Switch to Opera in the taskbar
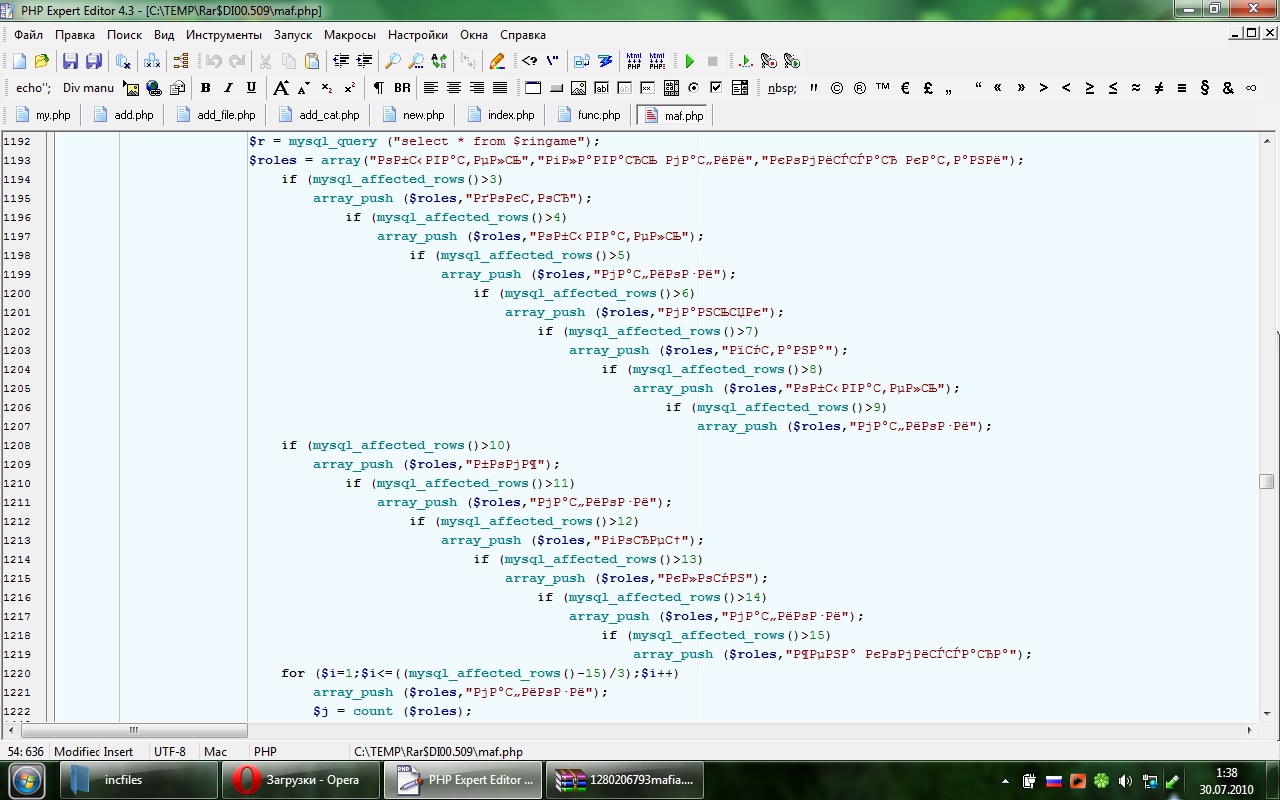 301,780
